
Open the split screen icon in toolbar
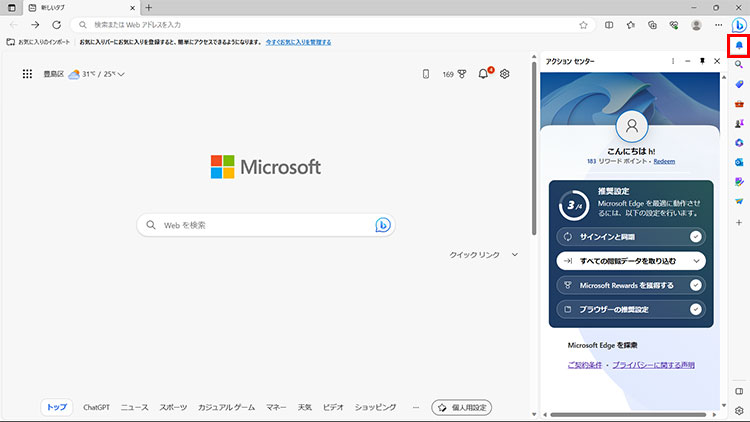tap(610, 25)
